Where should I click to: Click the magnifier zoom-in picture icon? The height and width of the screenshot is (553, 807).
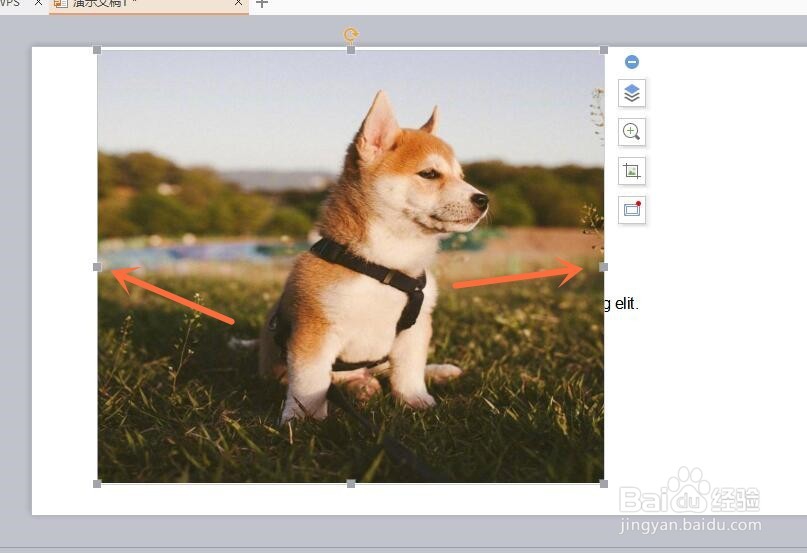(631, 132)
